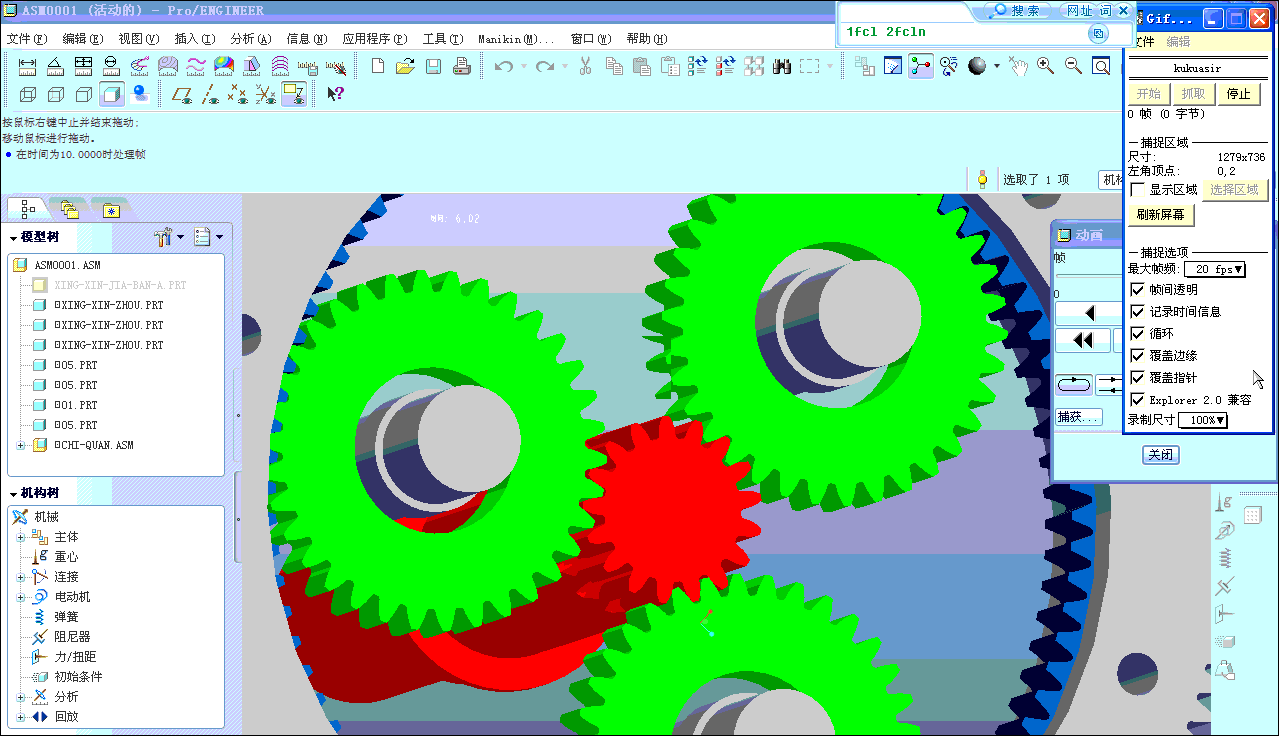The height and width of the screenshot is (736, 1279).
Task: Print using the printer icon
Action: (x=461, y=66)
